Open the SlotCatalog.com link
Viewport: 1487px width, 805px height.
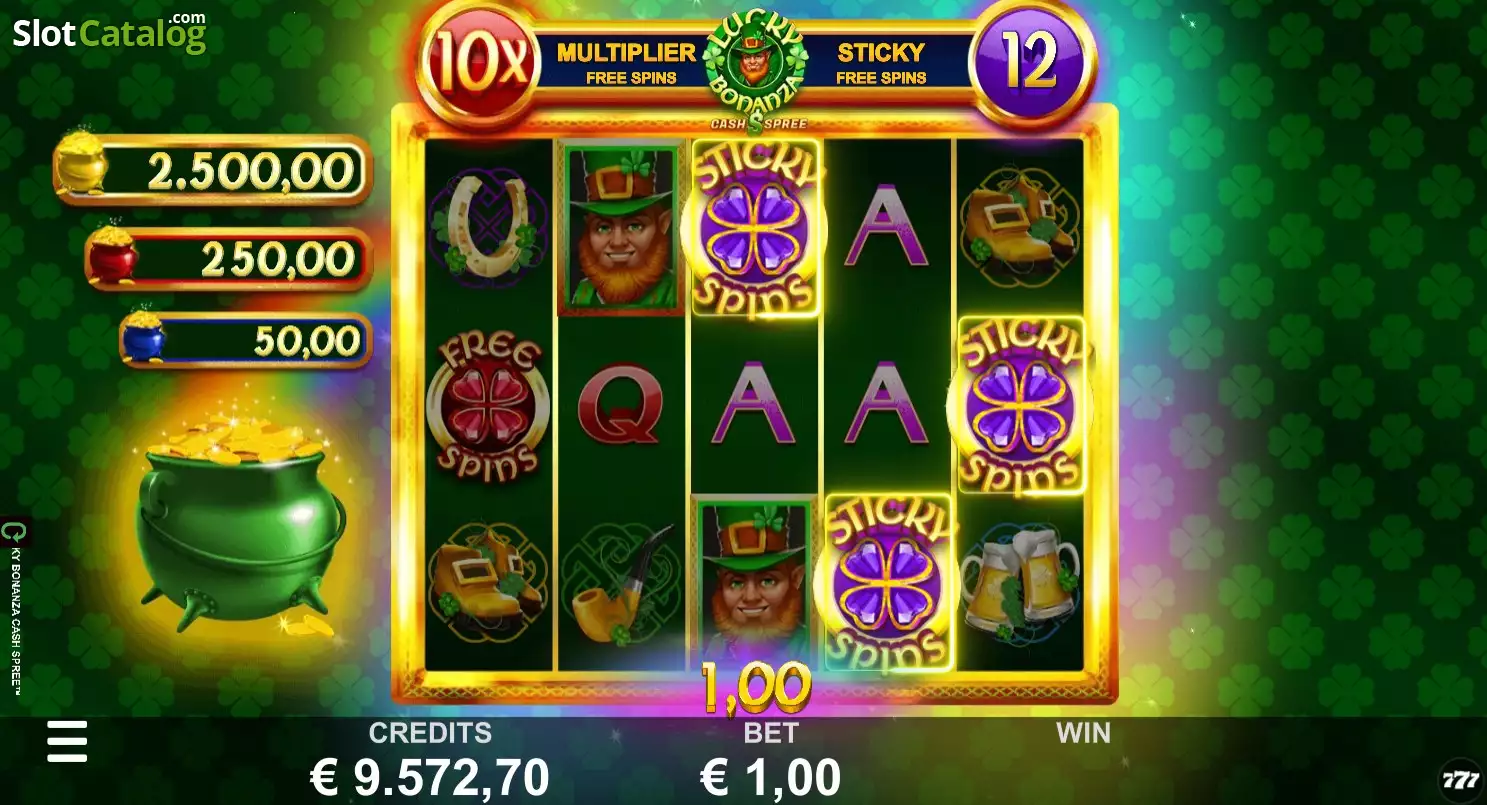tap(109, 33)
